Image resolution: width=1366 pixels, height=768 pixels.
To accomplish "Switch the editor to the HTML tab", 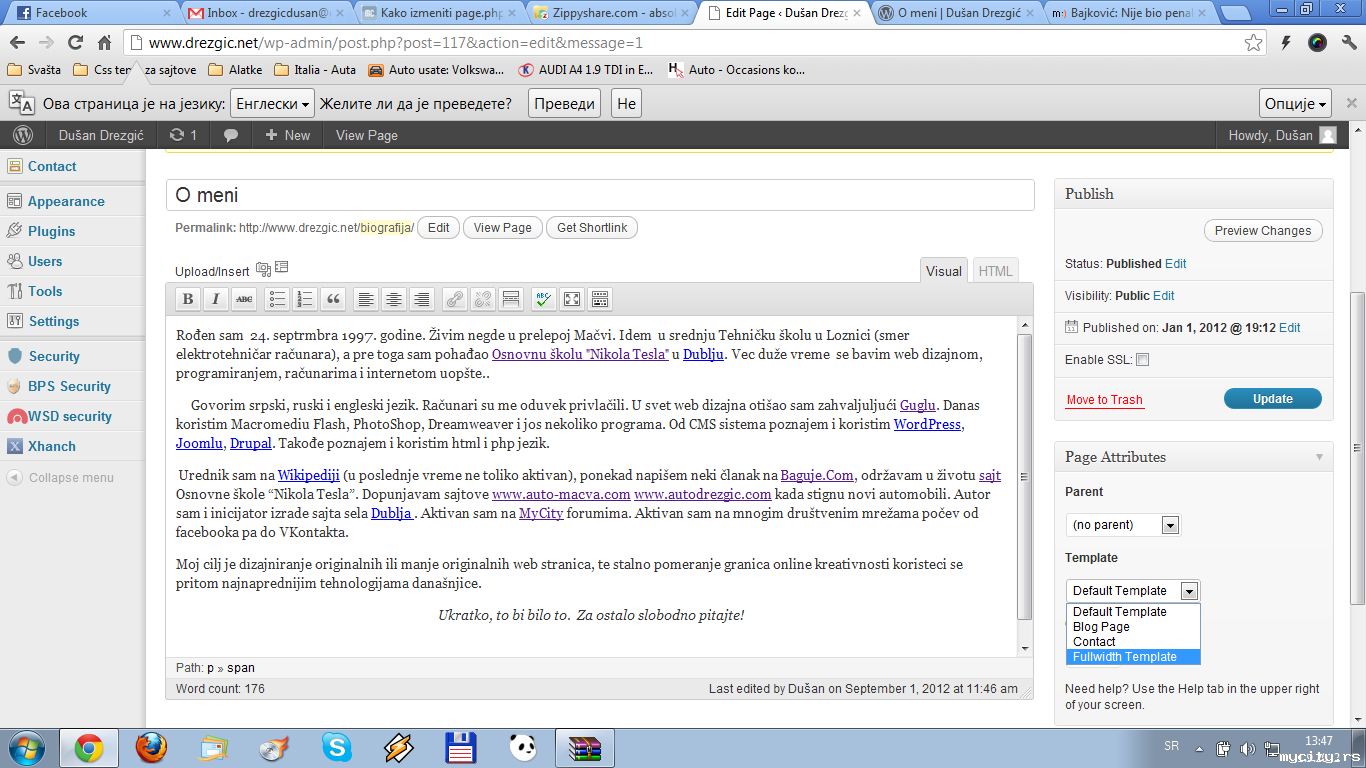I will [x=996, y=271].
